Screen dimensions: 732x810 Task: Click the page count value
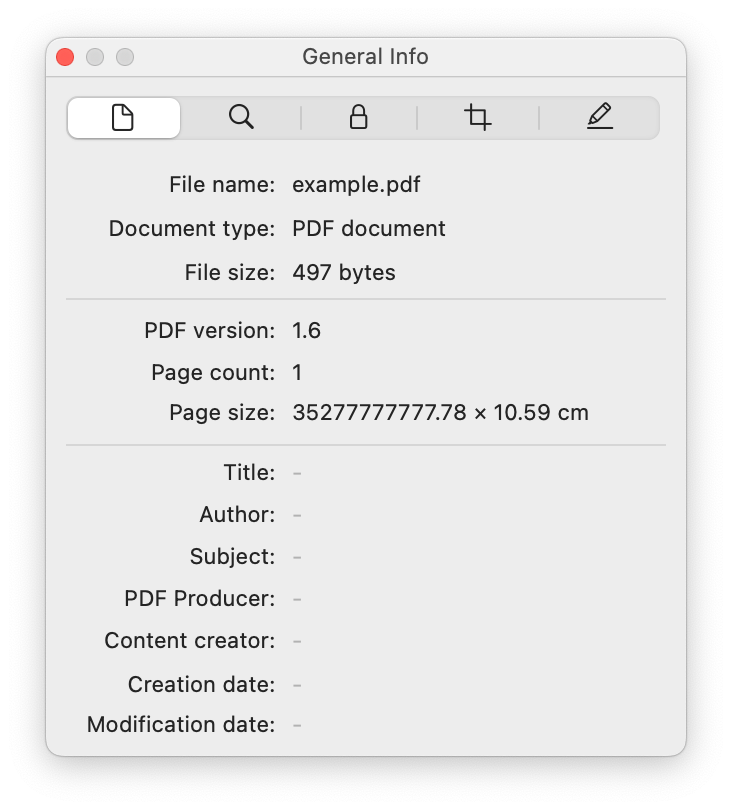pyautogui.click(x=297, y=373)
